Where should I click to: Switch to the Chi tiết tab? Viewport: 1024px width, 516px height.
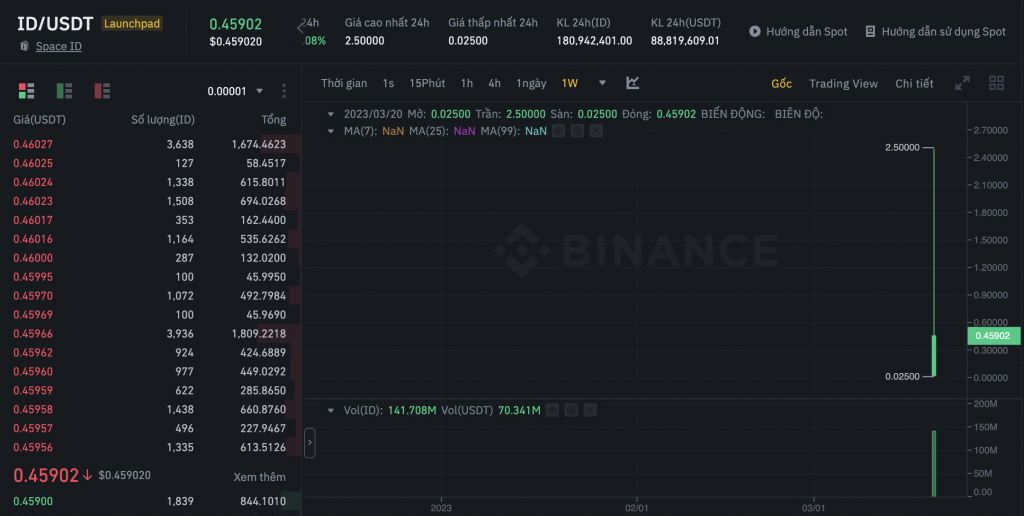click(x=914, y=84)
